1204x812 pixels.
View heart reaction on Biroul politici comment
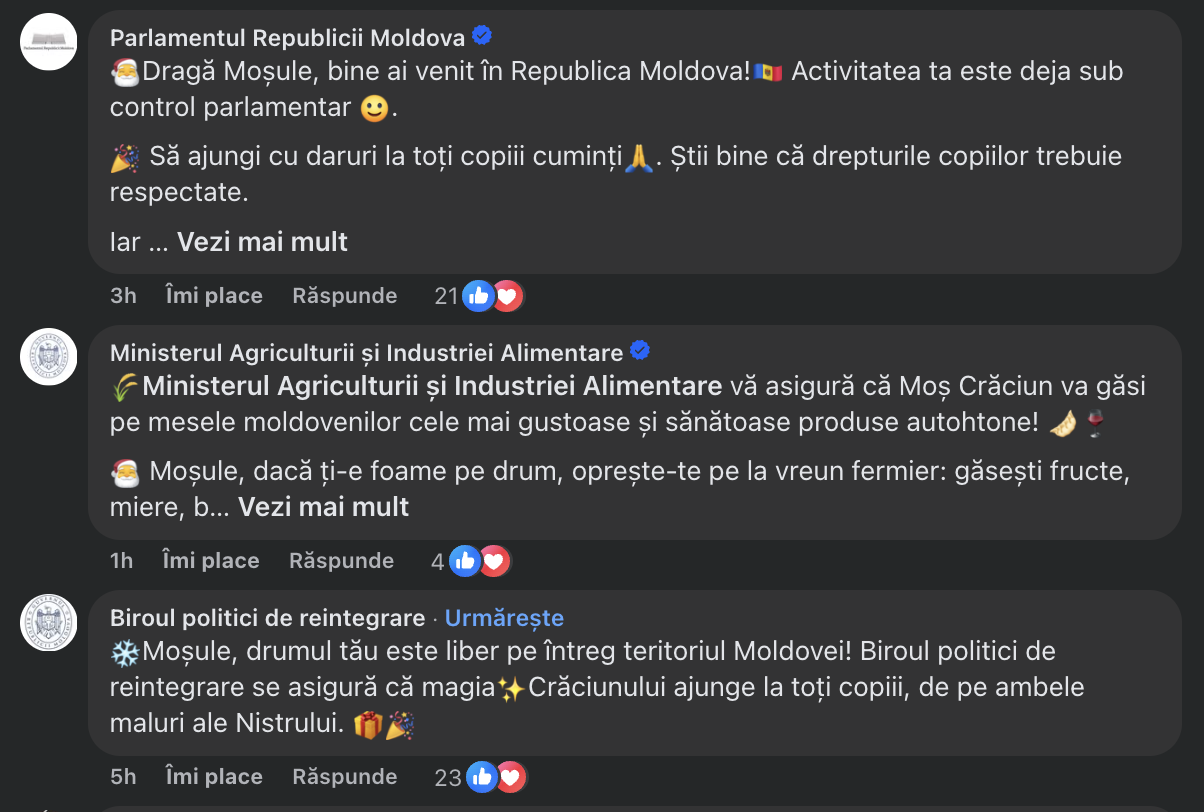(509, 777)
